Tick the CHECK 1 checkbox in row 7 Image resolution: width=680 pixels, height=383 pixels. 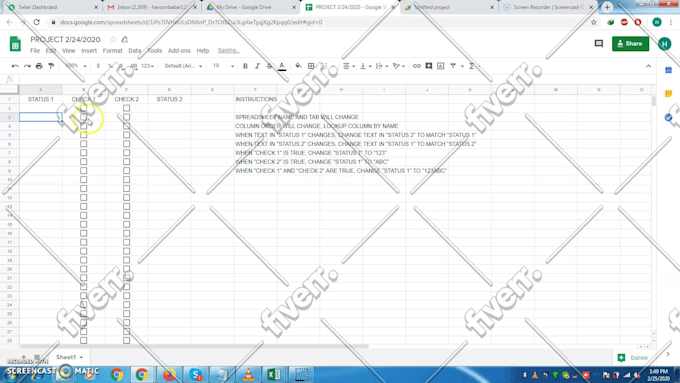[83, 153]
